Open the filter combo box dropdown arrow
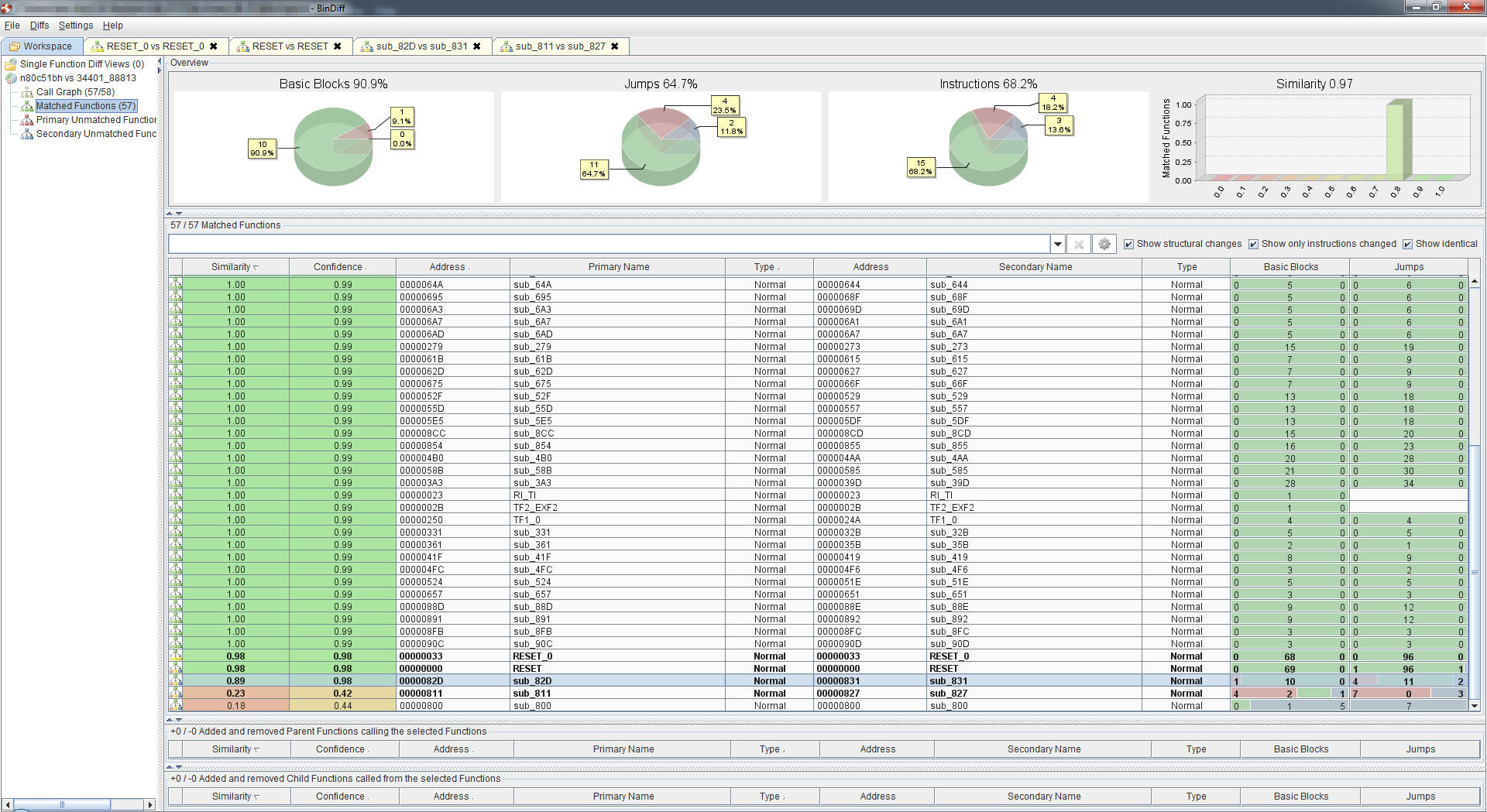 tap(1057, 244)
